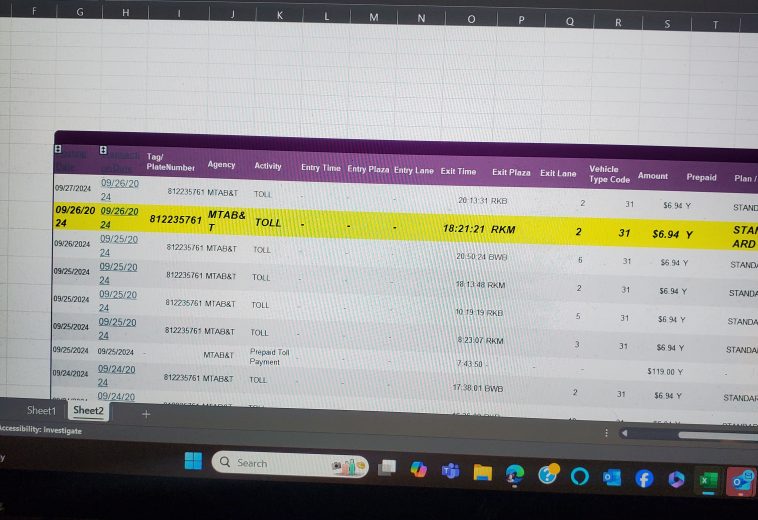Open the 09/25/2024 link in the 10:19:19 row
The height and width of the screenshot is (520, 758).
click(x=118, y=301)
